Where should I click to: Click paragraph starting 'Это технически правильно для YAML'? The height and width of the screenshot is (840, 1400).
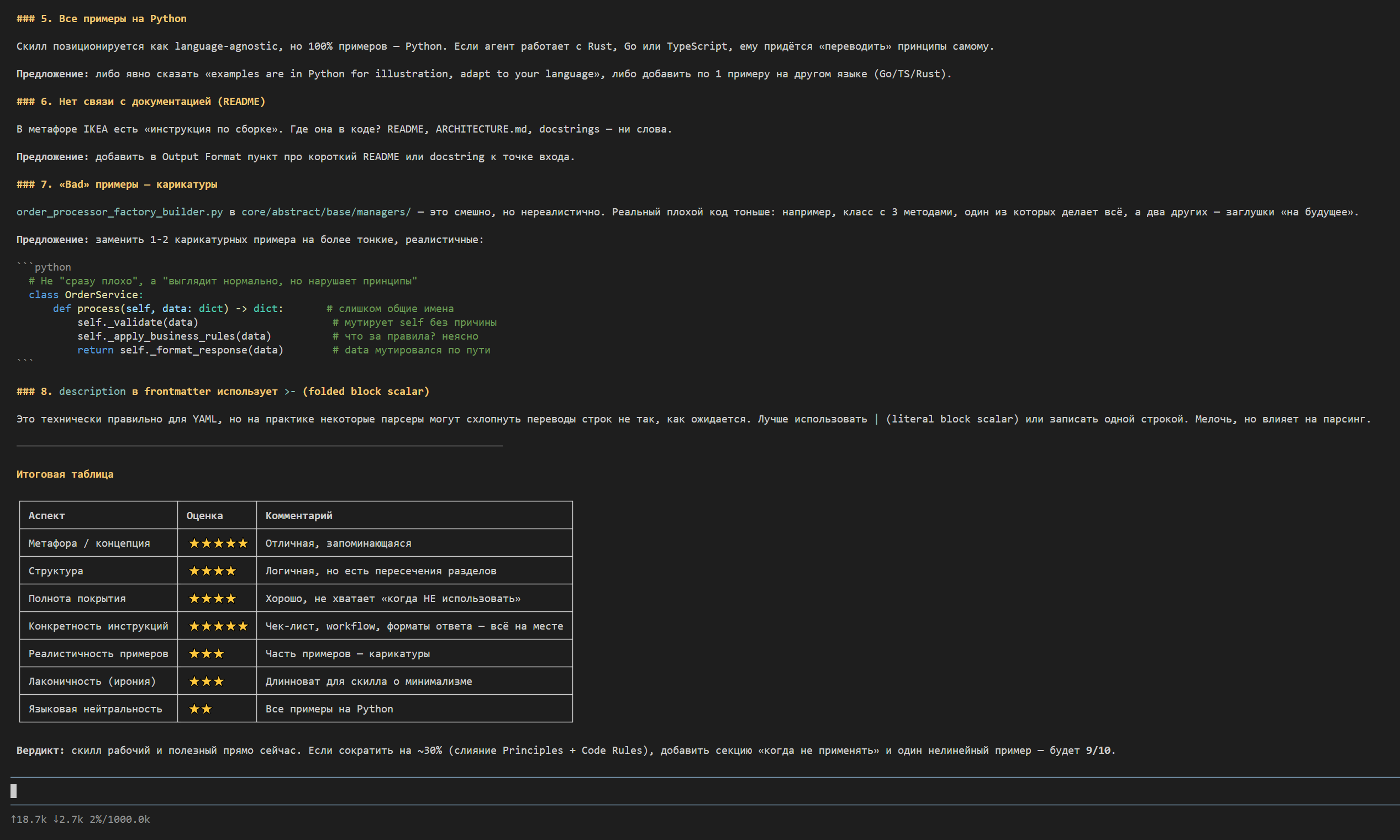click(x=693, y=419)
